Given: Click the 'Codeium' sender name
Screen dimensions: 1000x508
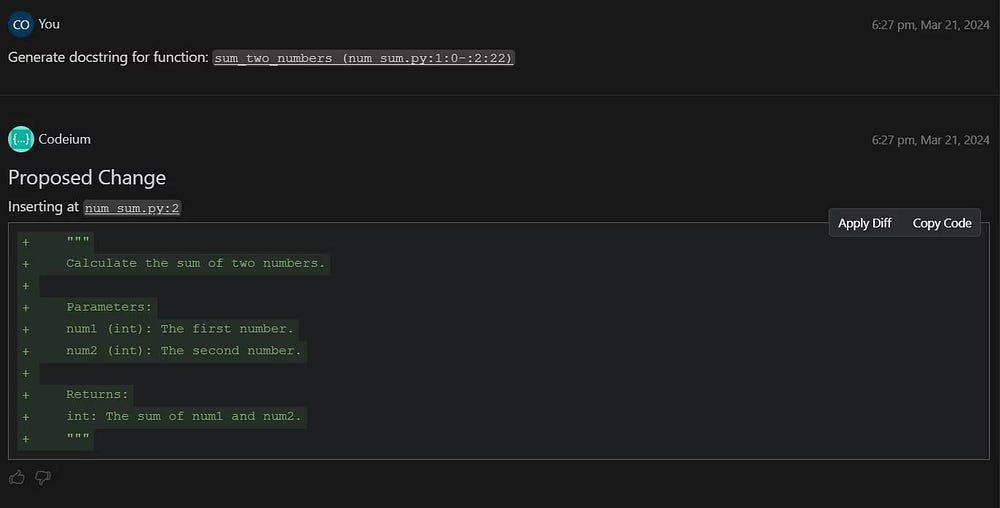Looking at the screenshot, I should coord(64,139).
